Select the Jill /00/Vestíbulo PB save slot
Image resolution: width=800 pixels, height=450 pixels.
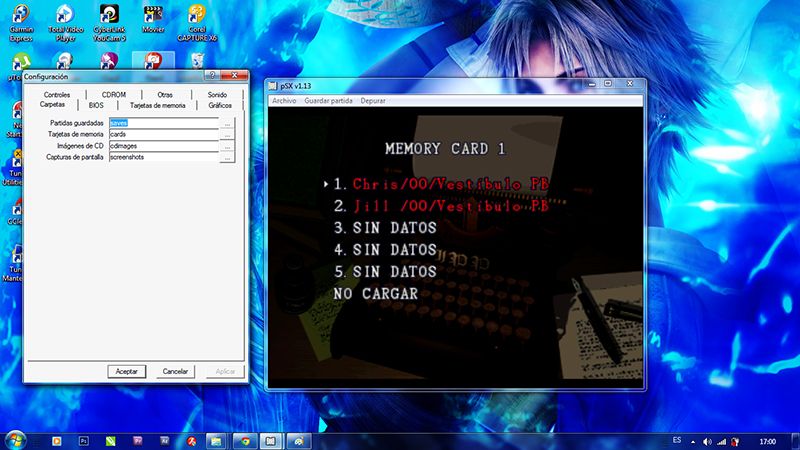[x=441, y=206]
